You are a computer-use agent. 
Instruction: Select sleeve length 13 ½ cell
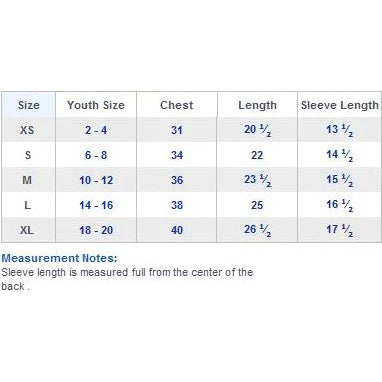[x=339, y=130]
